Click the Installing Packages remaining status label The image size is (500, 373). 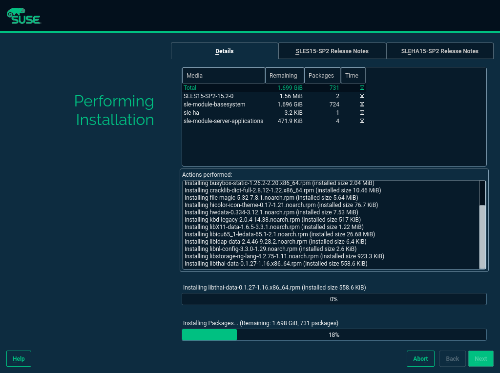(x=260, y=323)
